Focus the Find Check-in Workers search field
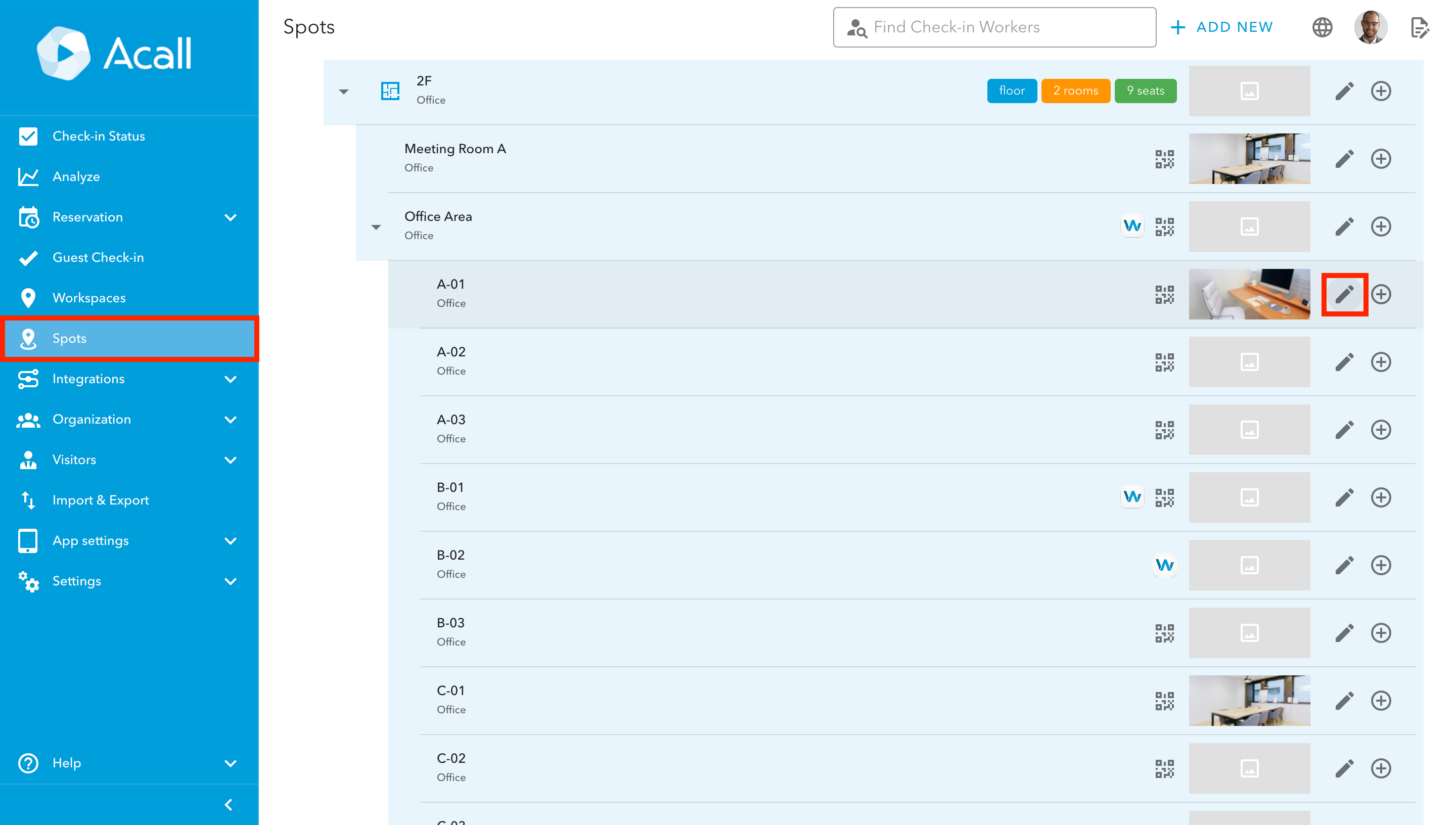The image size is (1456, 825). coord(994,27)
